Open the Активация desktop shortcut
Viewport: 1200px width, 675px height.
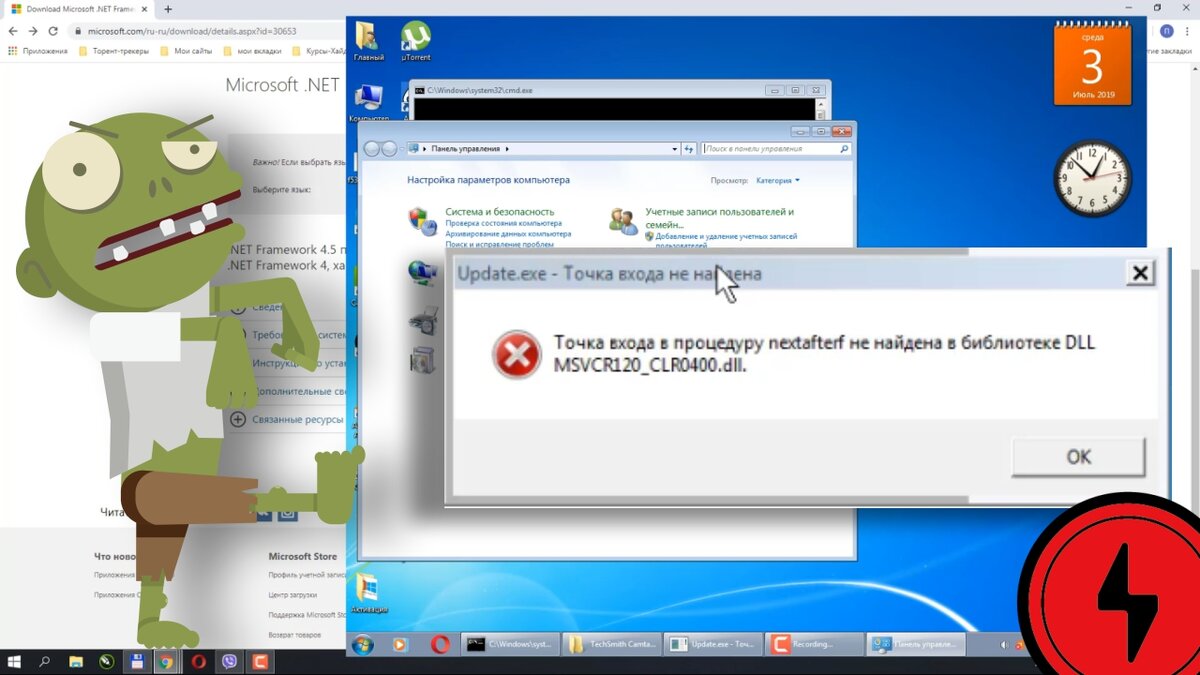pos(367,593)
